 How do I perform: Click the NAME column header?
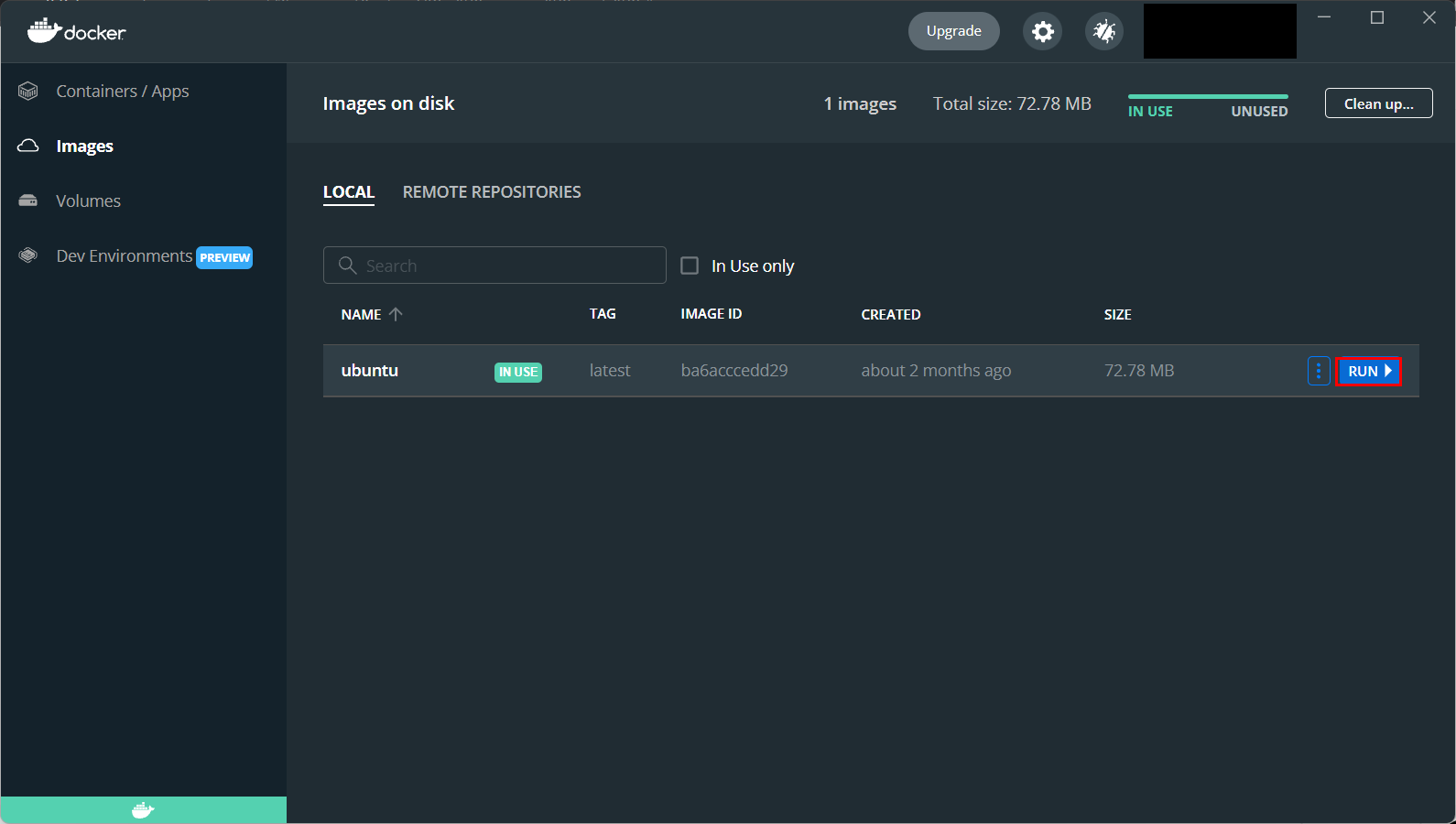362,314
